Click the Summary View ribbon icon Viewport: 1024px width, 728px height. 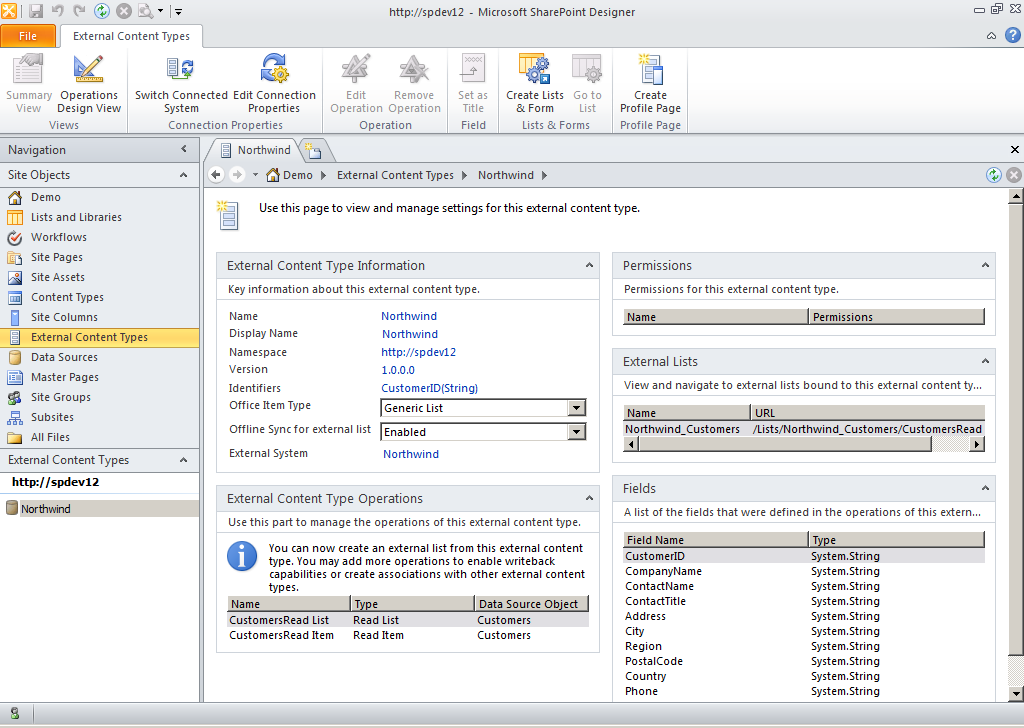[x=28, y=69]
